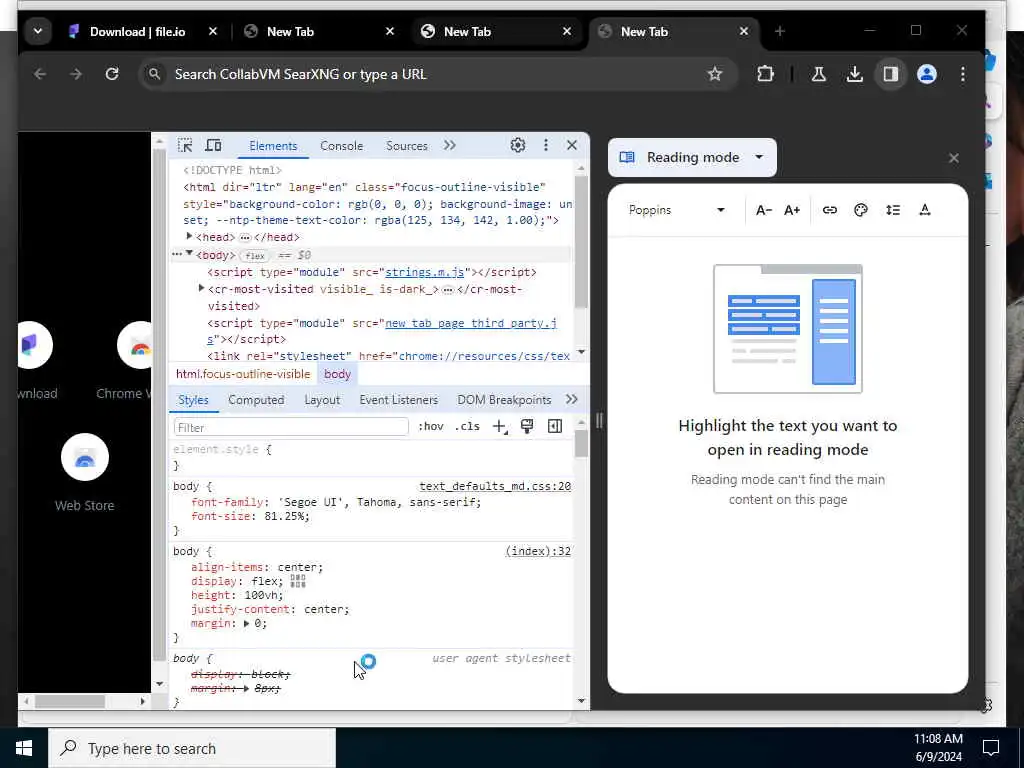Open the Chrome three-dot menu
This screenshot has height=768, width=1024.
click(963, 74)
